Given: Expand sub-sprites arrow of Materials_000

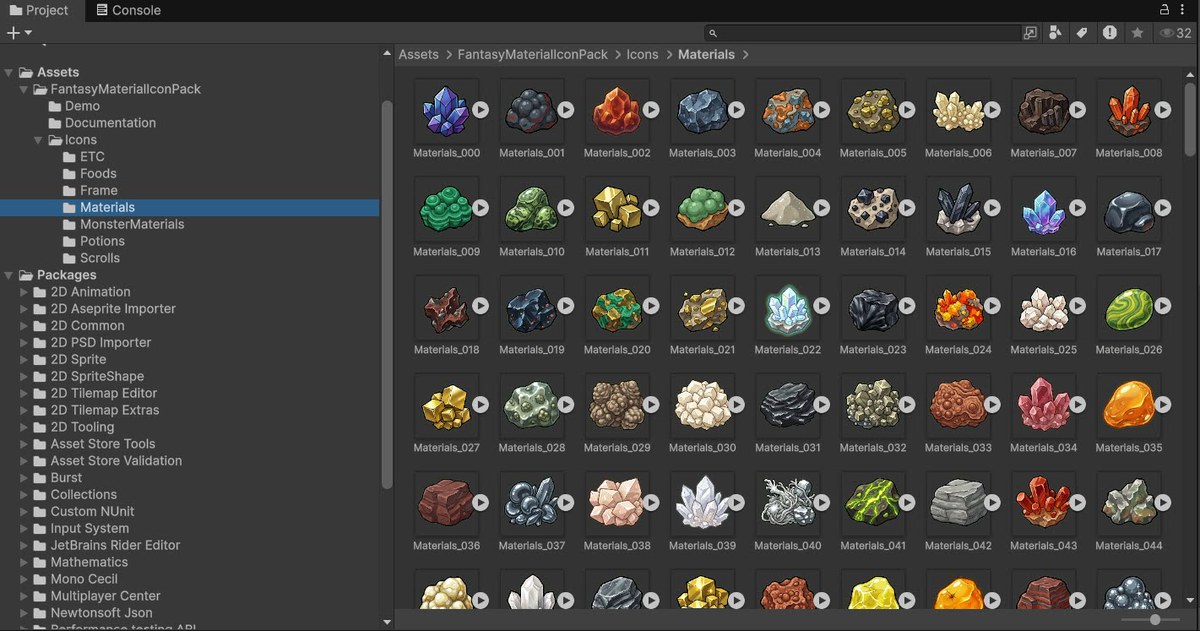Looking at the screenshot, I should [x=481, y=110].
